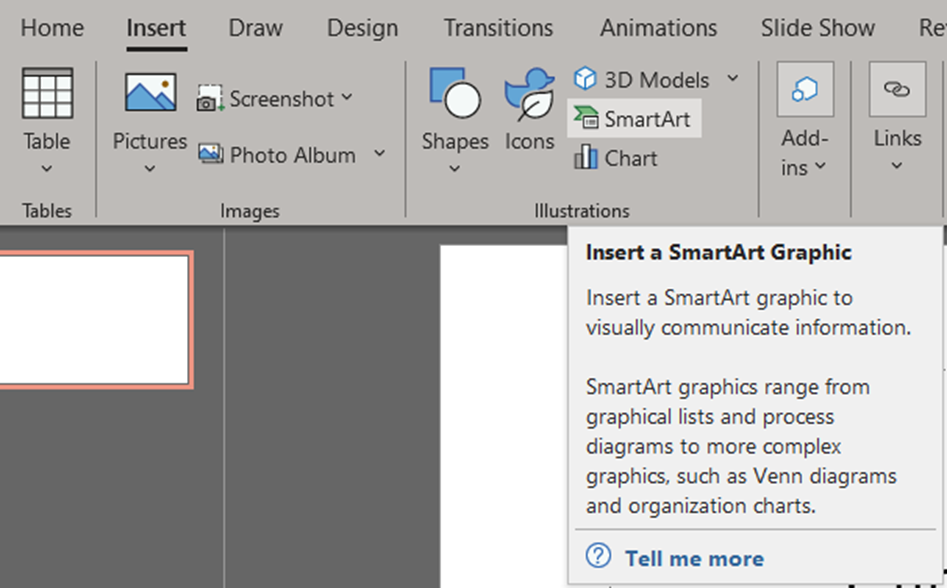Expand the Links dropdown chevron
The image size is (947, 588).
(x=897, y=165)
